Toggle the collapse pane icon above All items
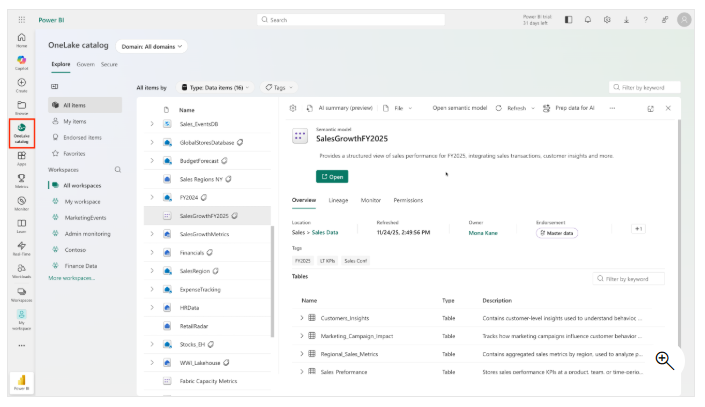Image resolution: width=705 pixels, height=407 pixels. tap(55, 86)
